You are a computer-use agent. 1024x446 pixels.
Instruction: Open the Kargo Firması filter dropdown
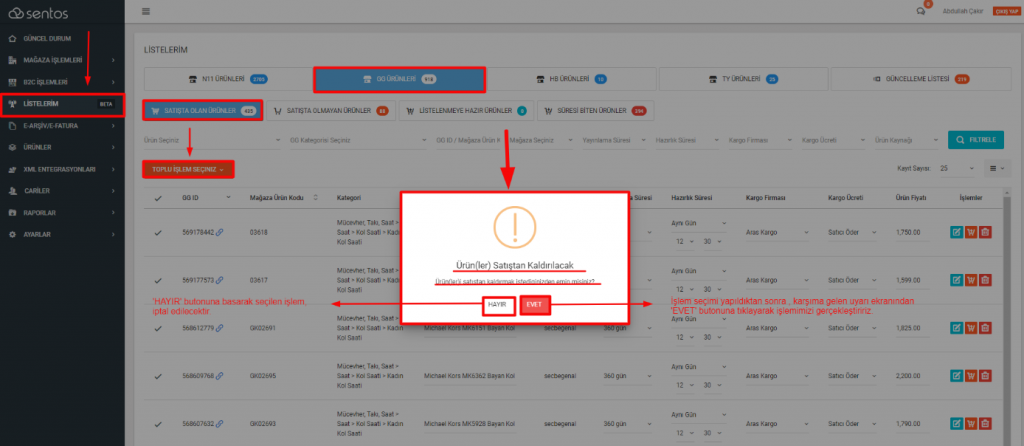point(761,140)
